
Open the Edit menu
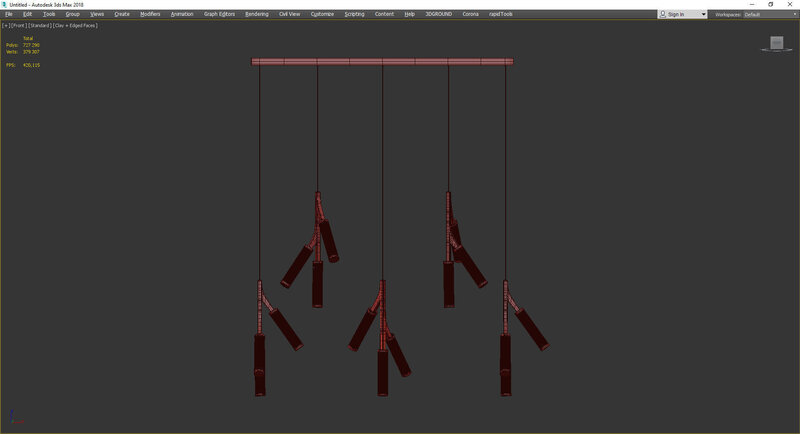pos(27,14)
